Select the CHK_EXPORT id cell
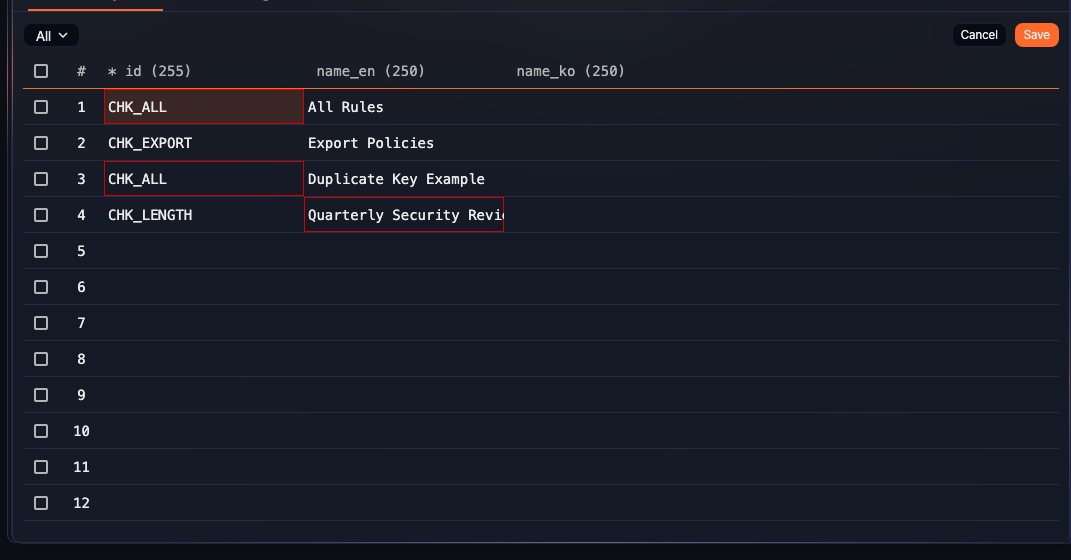1071x560 pixels. (x=203, y=143)
